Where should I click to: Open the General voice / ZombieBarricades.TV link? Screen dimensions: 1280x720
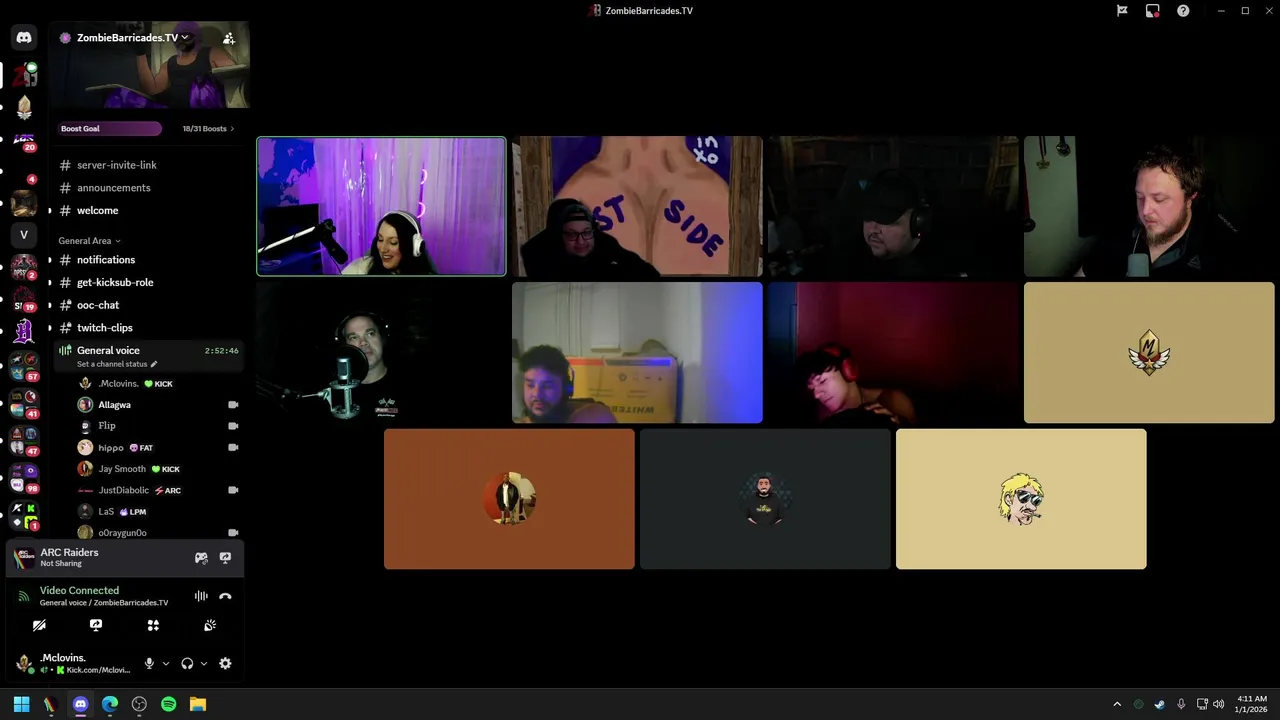tap(104, 603)
